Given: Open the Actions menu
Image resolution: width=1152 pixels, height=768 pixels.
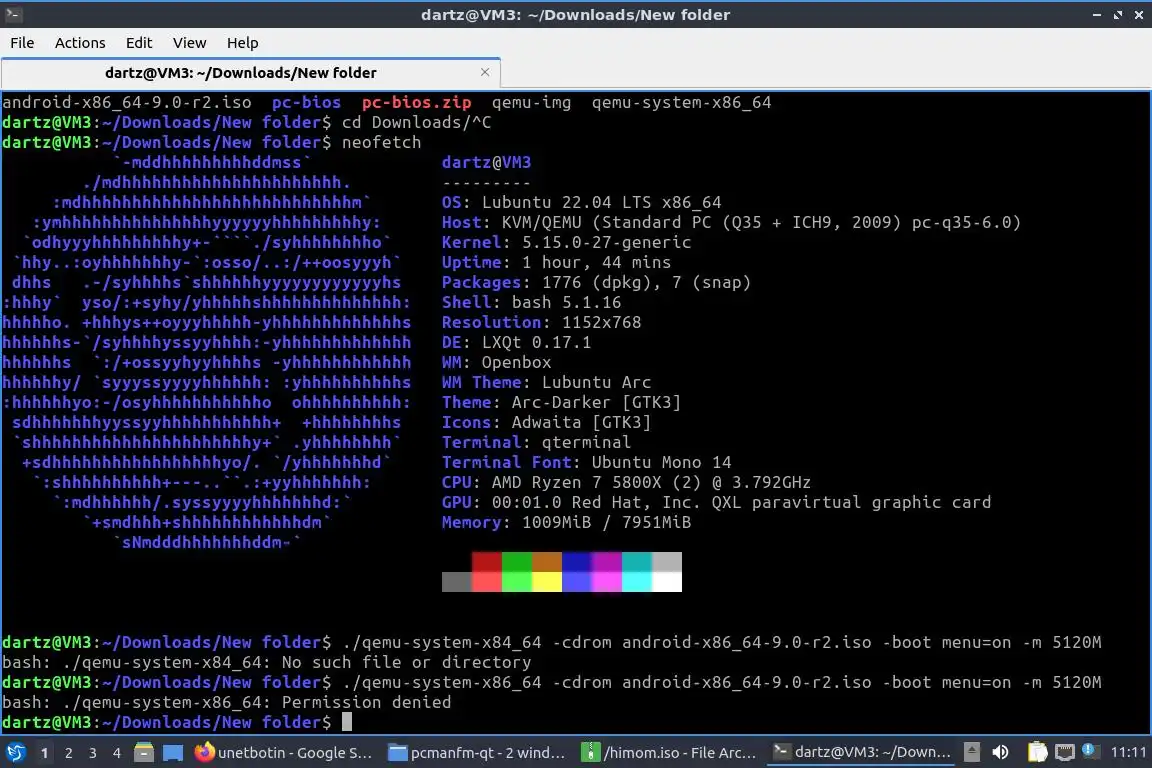Looking at the screenshot, I should pos(80,43).
